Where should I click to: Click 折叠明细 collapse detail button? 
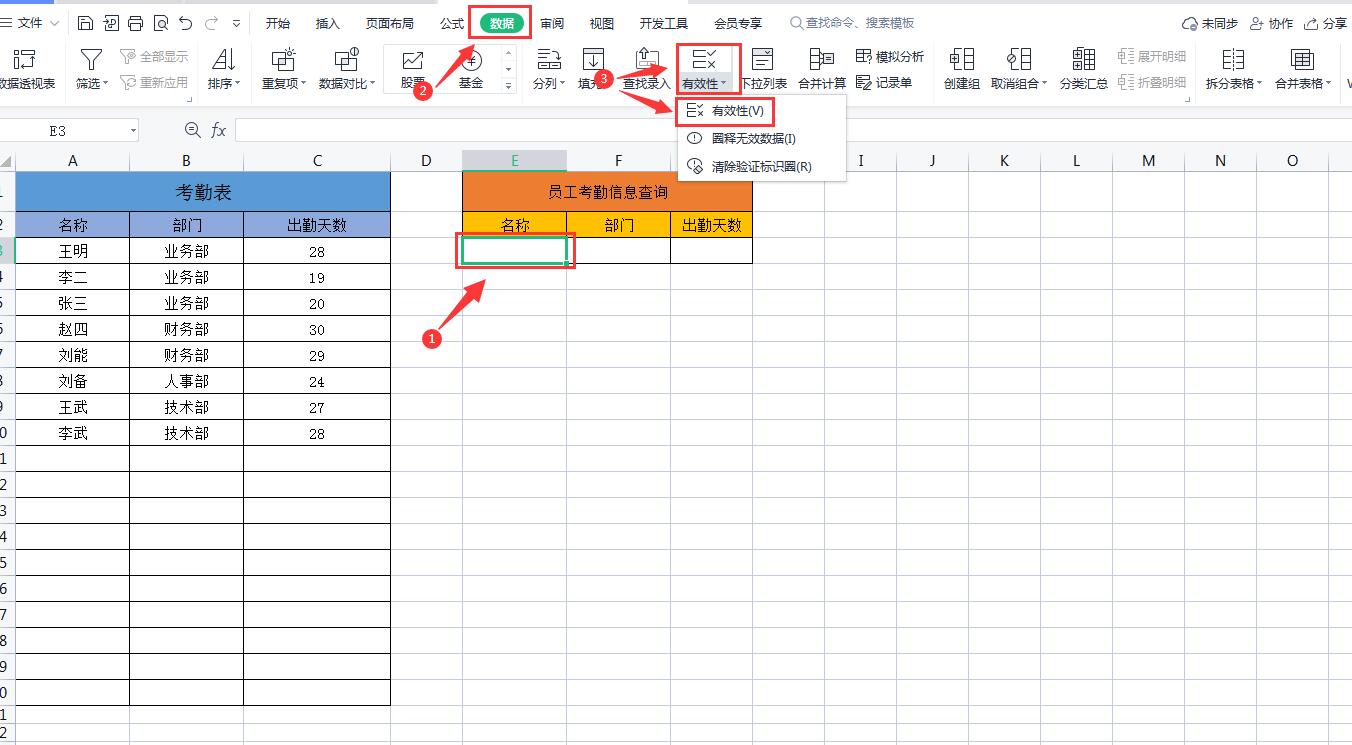point(1152,83)
